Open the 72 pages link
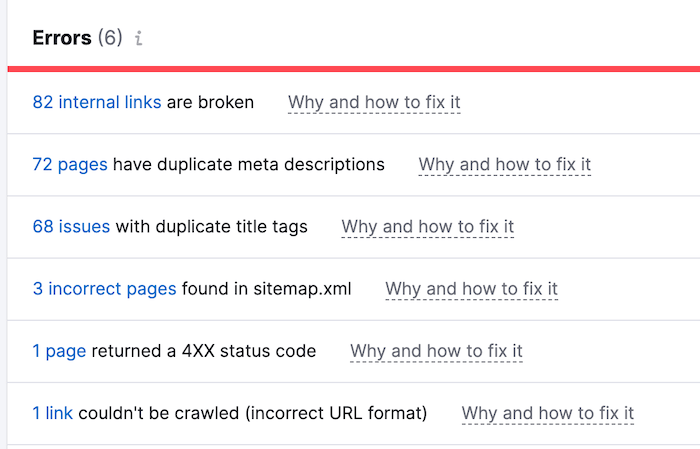 click(x=70, y=164)
